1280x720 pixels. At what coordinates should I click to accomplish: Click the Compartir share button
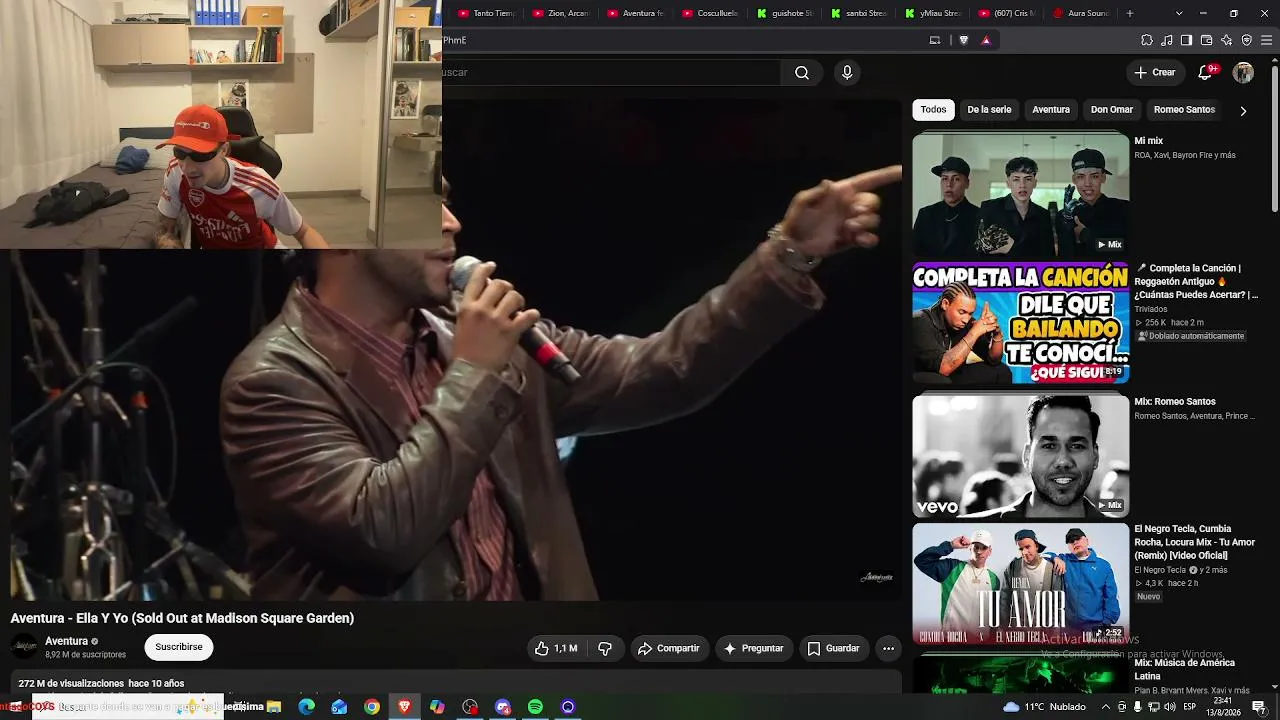669,648
